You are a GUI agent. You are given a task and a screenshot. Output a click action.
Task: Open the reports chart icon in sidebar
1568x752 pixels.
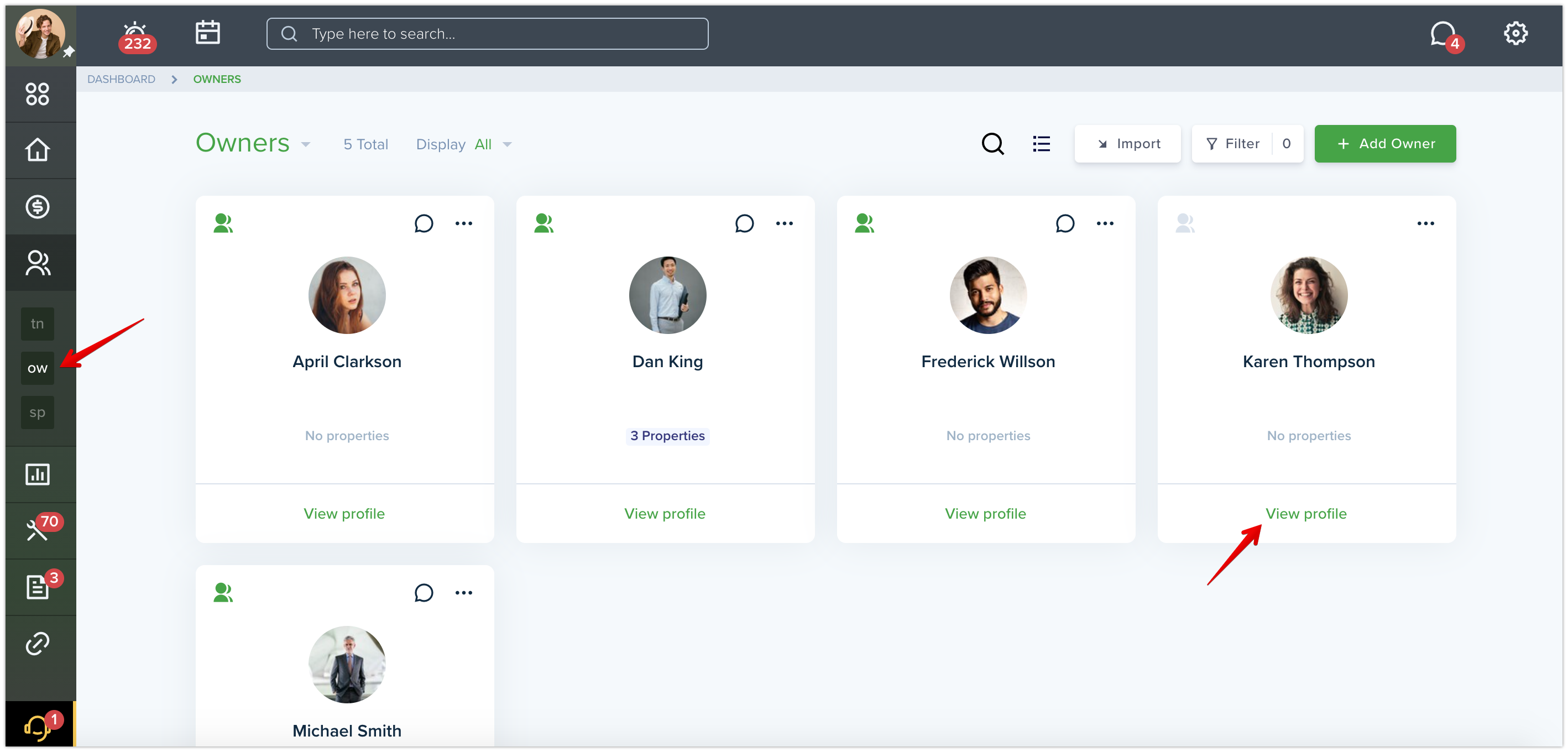click(37, 474)
